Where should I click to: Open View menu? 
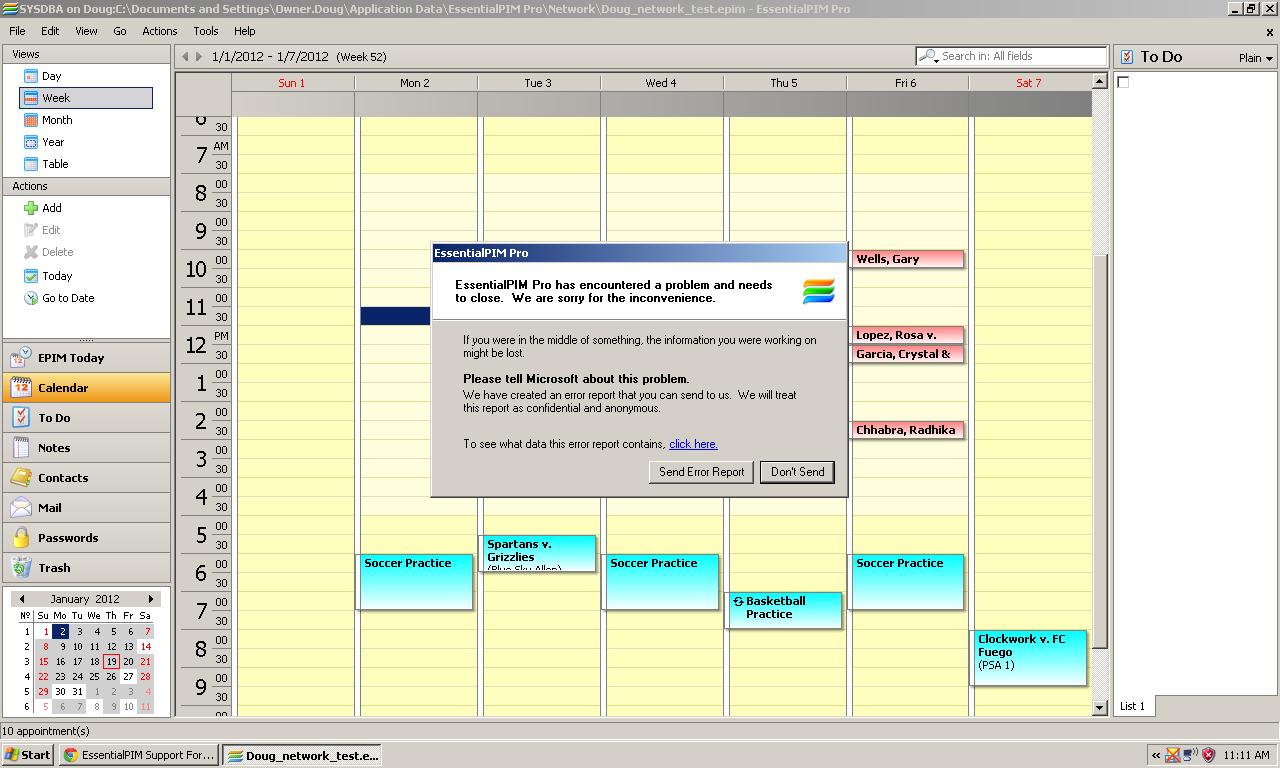coord(86,31)
